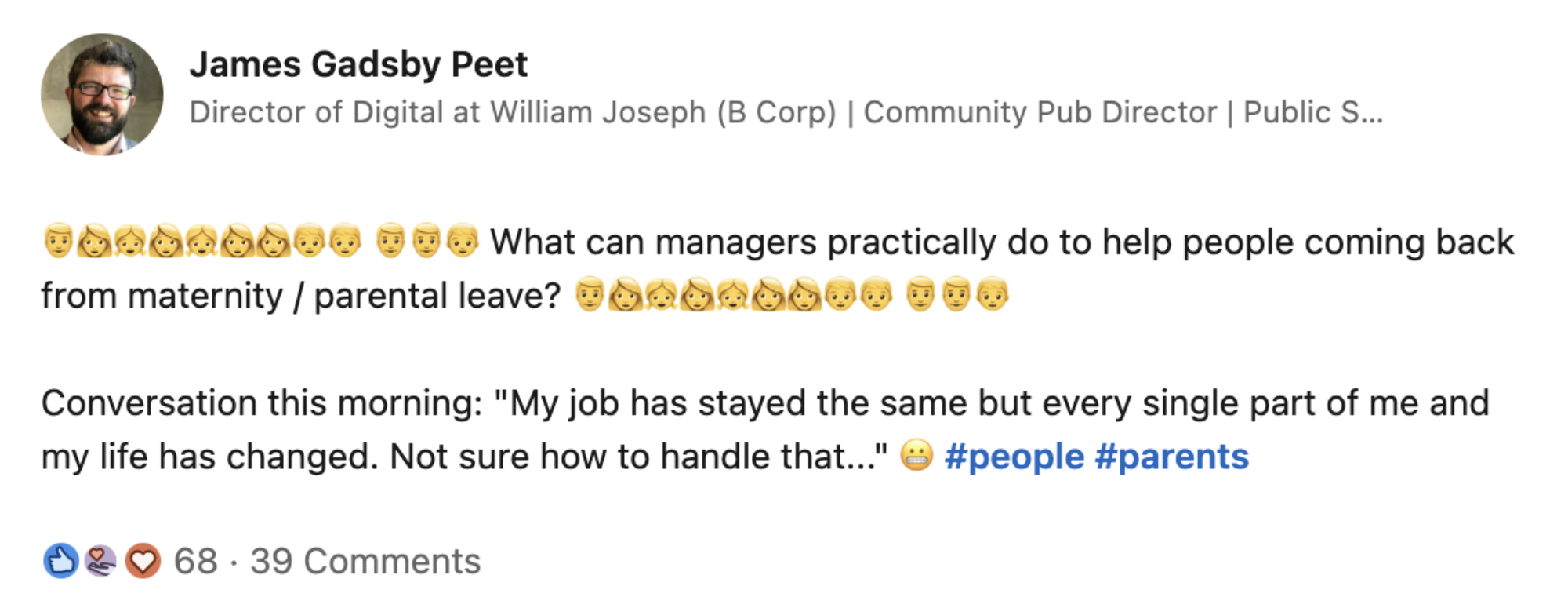Click the author name James Gadsby Peet

tap(358, 64)
